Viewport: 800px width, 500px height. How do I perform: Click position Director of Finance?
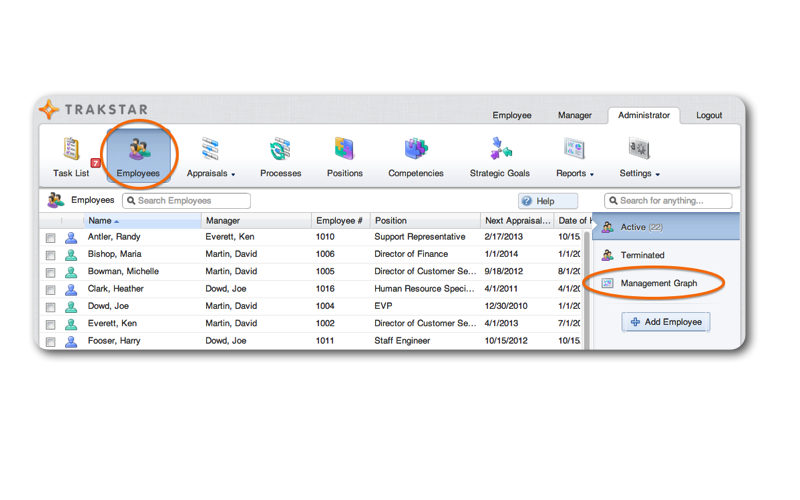click(x=411, y=254)
